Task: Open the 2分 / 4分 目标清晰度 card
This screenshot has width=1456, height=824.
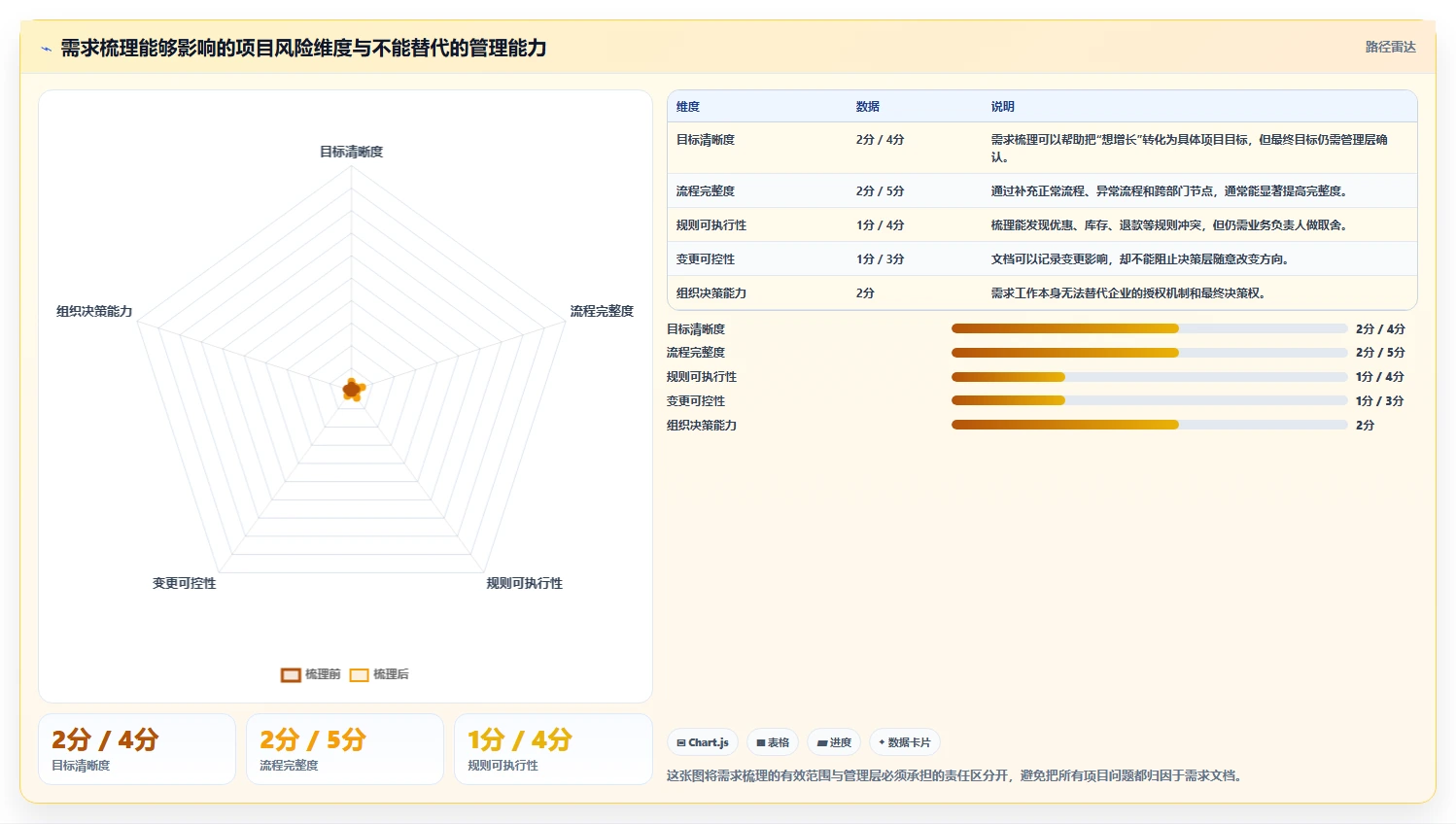Action: (137, 749)
